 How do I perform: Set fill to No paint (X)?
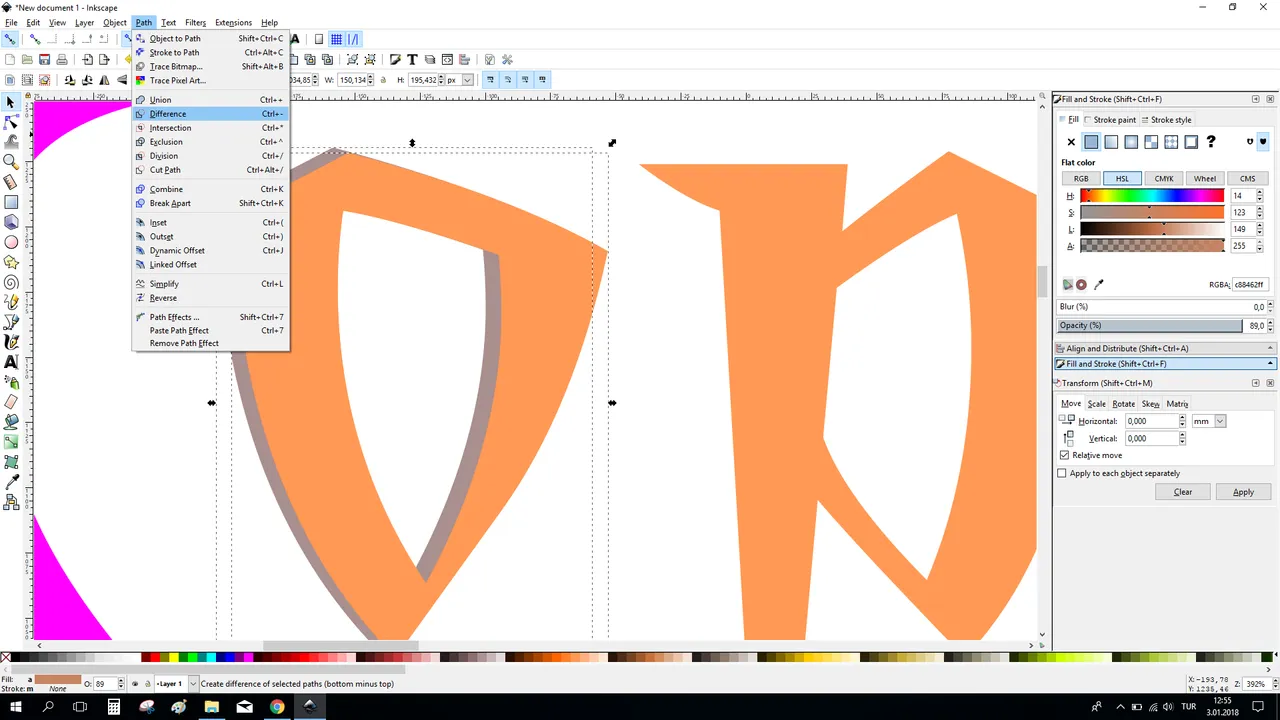point(1071,142)
